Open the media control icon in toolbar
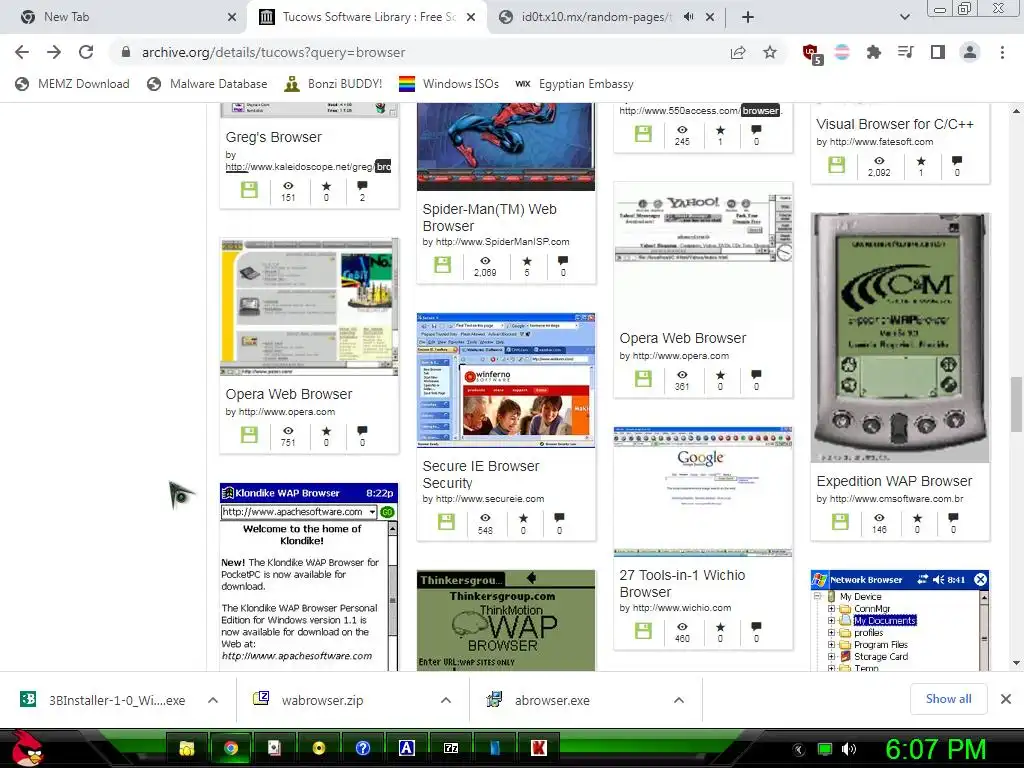The width and height of the screenshot is (1024, 768). (x=906, y=52)
